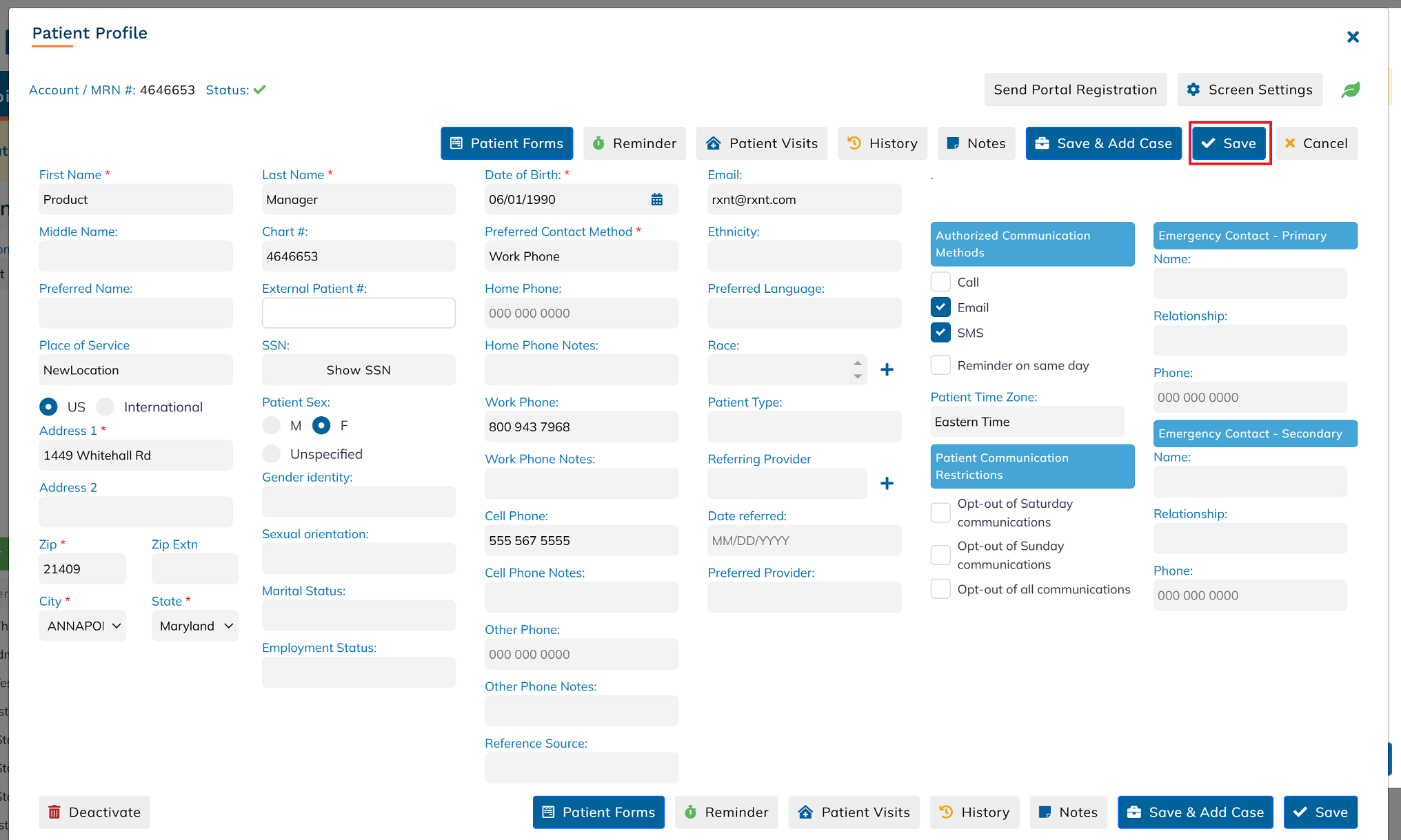Open History from the top toolbar
Viewport: 1401px width, 840px height.
coord(882,143)
